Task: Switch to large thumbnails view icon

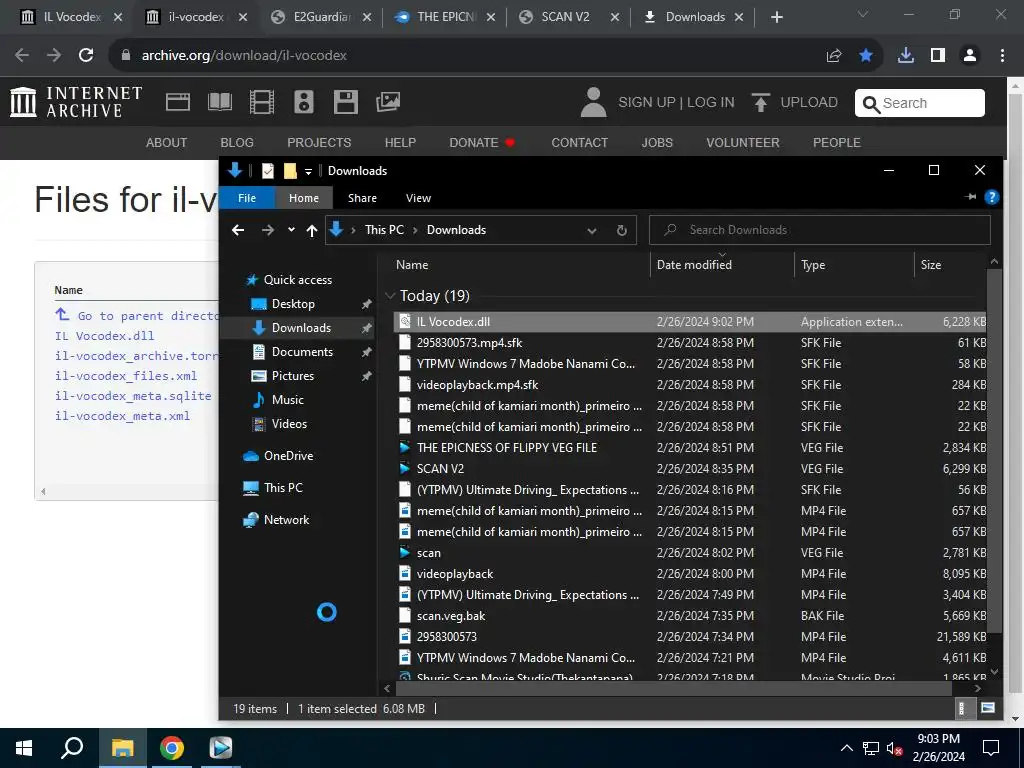Action: tap(988, 708)
